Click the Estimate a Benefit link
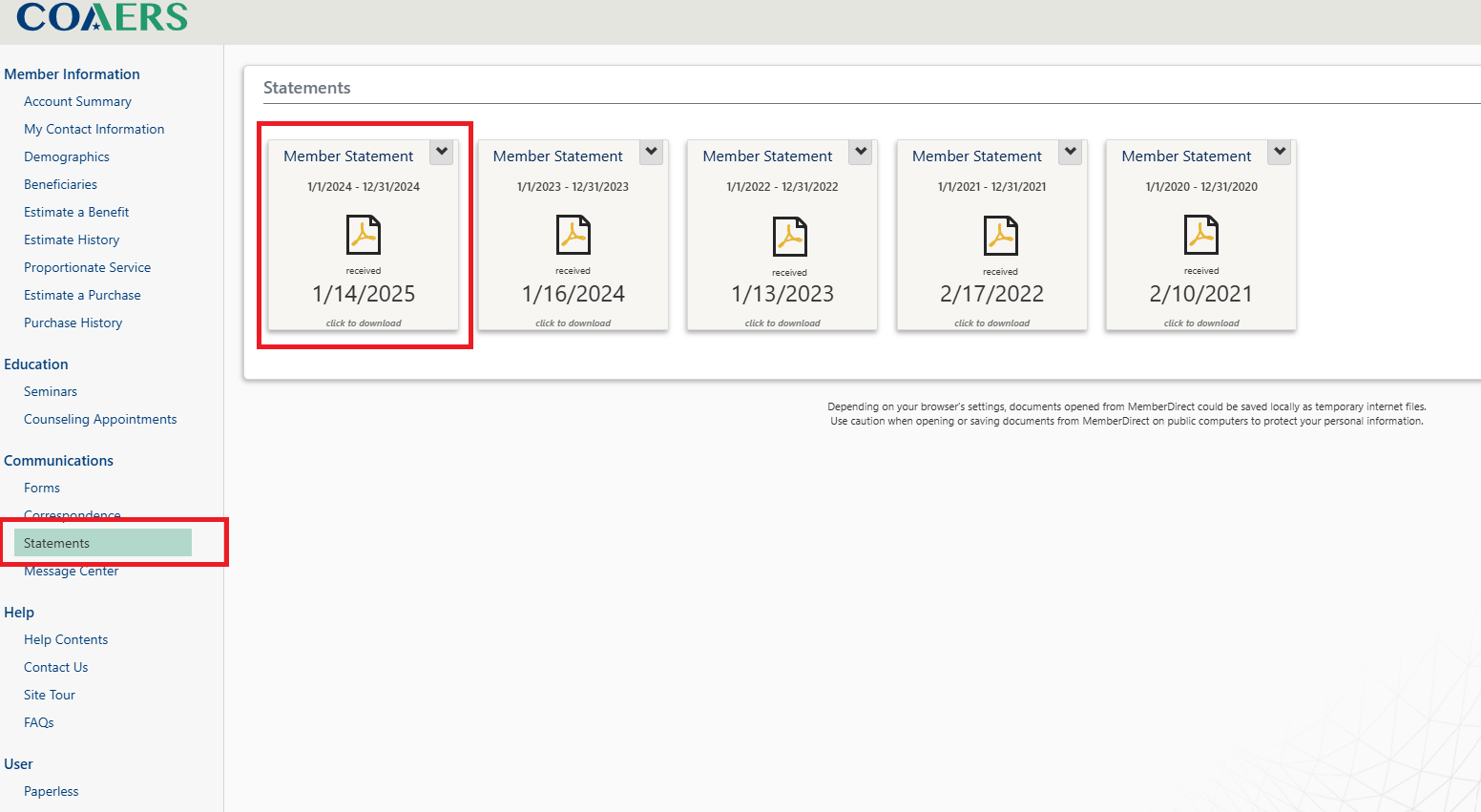 pyautogui.click(x=76, y=212)
